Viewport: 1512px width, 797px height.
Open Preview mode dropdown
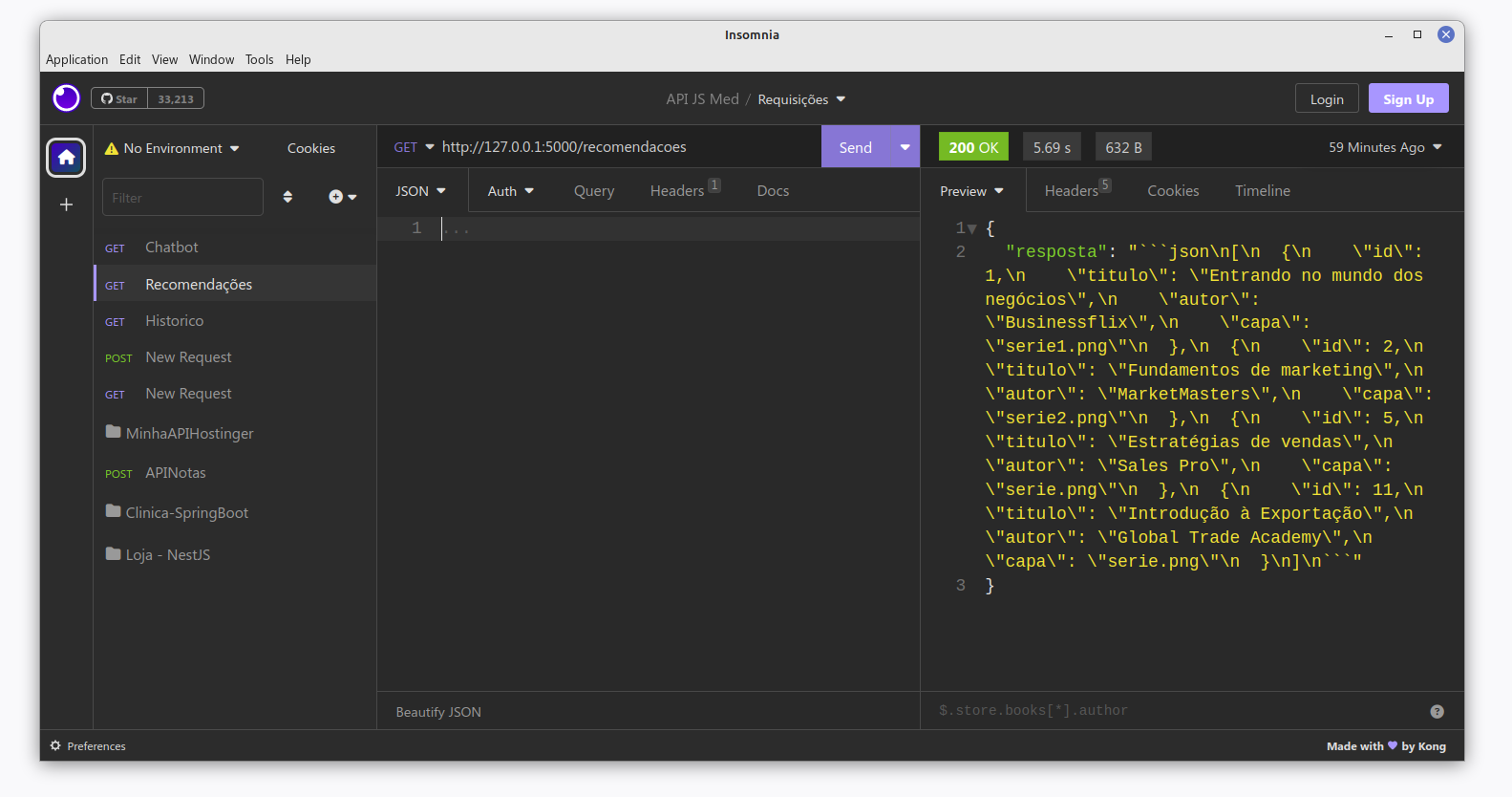[972, 191]
